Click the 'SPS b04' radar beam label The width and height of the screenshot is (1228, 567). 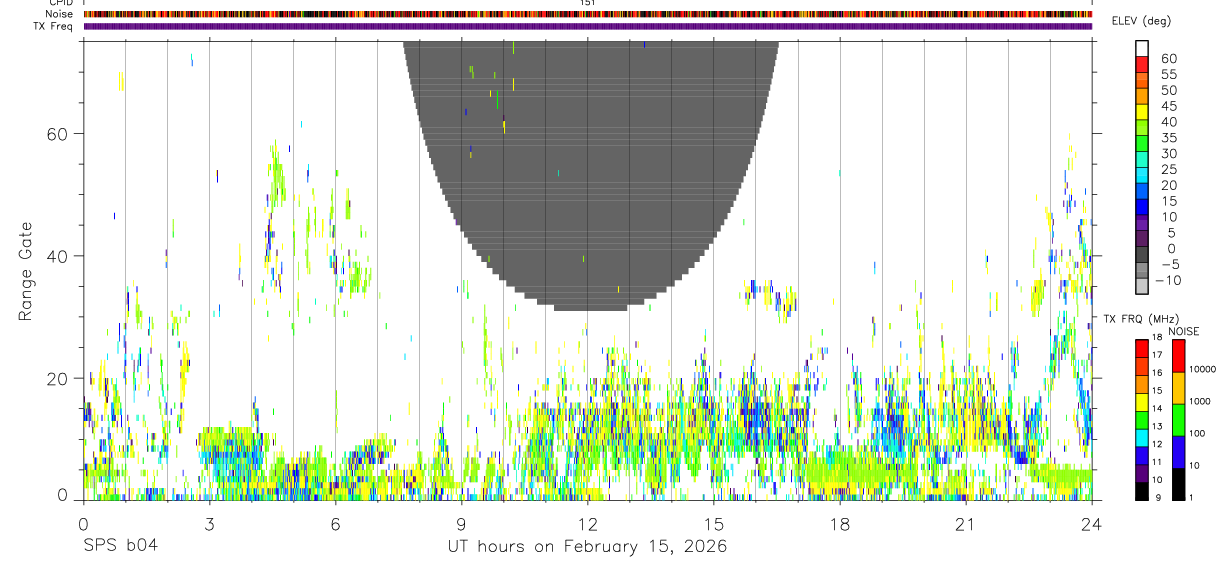[120, 547]
